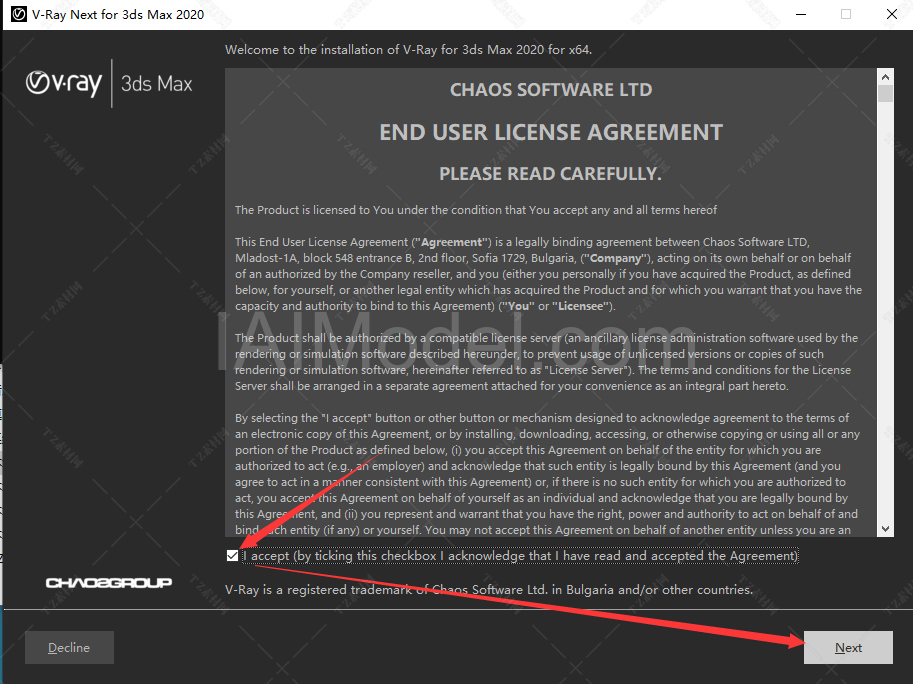Screen dimensions: 913x684
Task: Click the CHAOS SOFTWARE LTD heading
Action: 551,90
